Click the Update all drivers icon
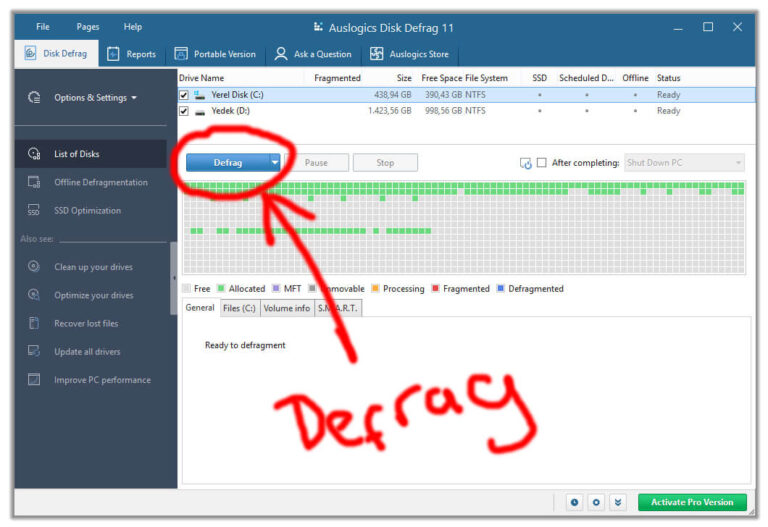768x527 pixels. click(x=34, y=351)
